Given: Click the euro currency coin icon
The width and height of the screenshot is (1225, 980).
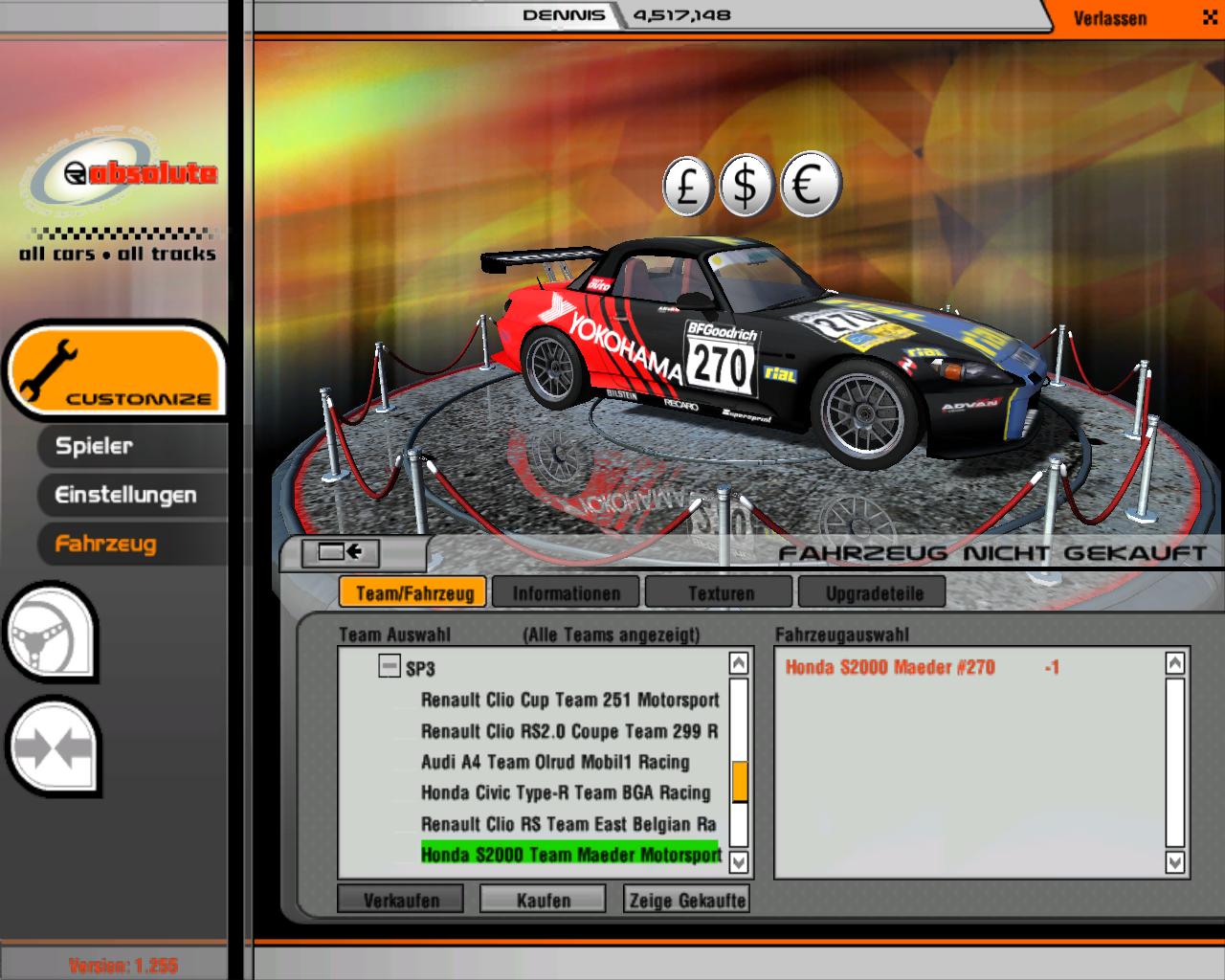Looking at the screenshot, I should tap(810, 184).
